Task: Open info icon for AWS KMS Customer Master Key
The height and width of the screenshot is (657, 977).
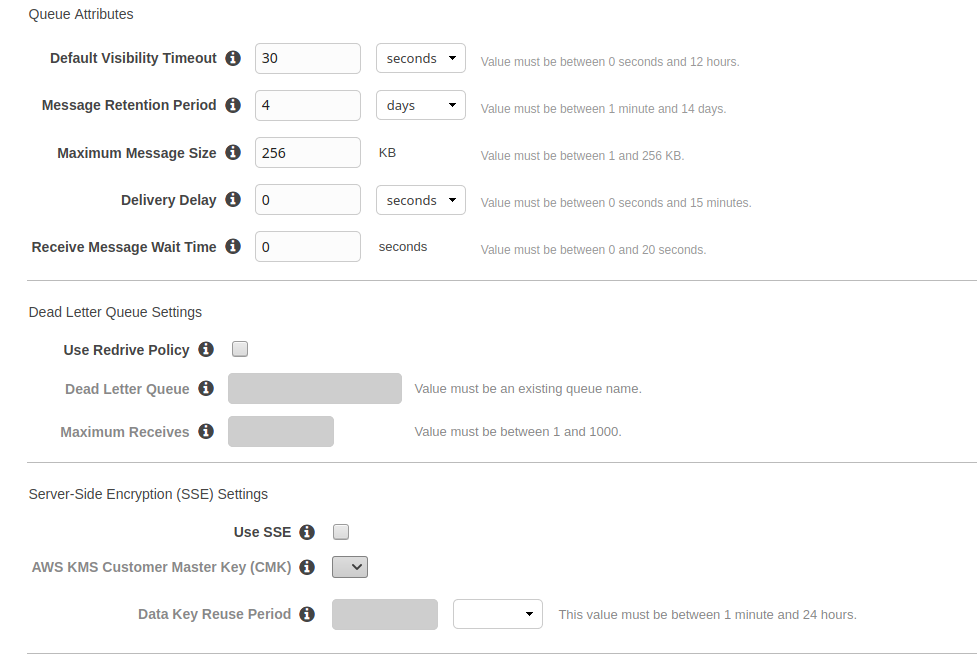Action: pyautogui.click(x=307, y=567)
